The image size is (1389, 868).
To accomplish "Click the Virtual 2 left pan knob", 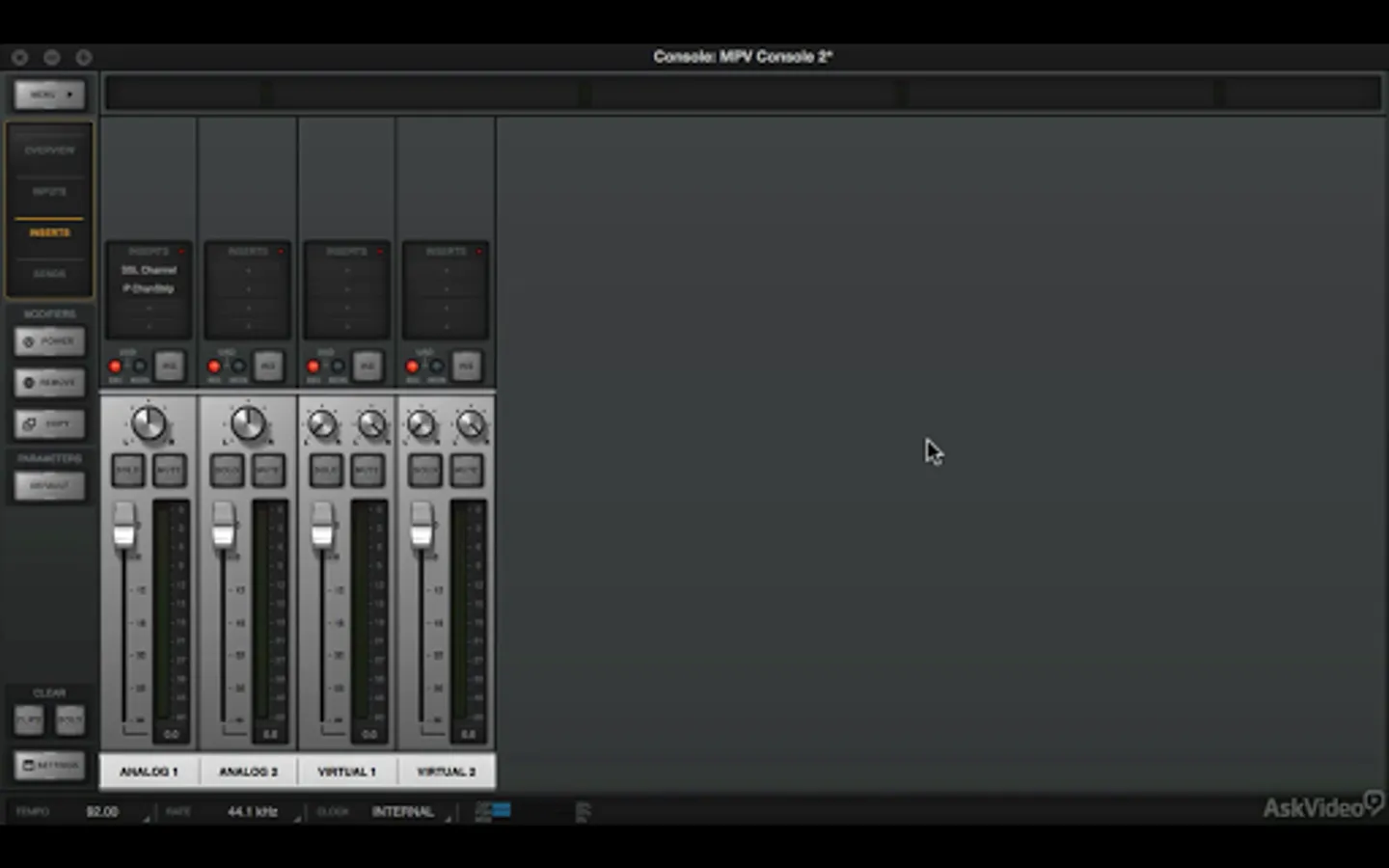I will (422, 424).
